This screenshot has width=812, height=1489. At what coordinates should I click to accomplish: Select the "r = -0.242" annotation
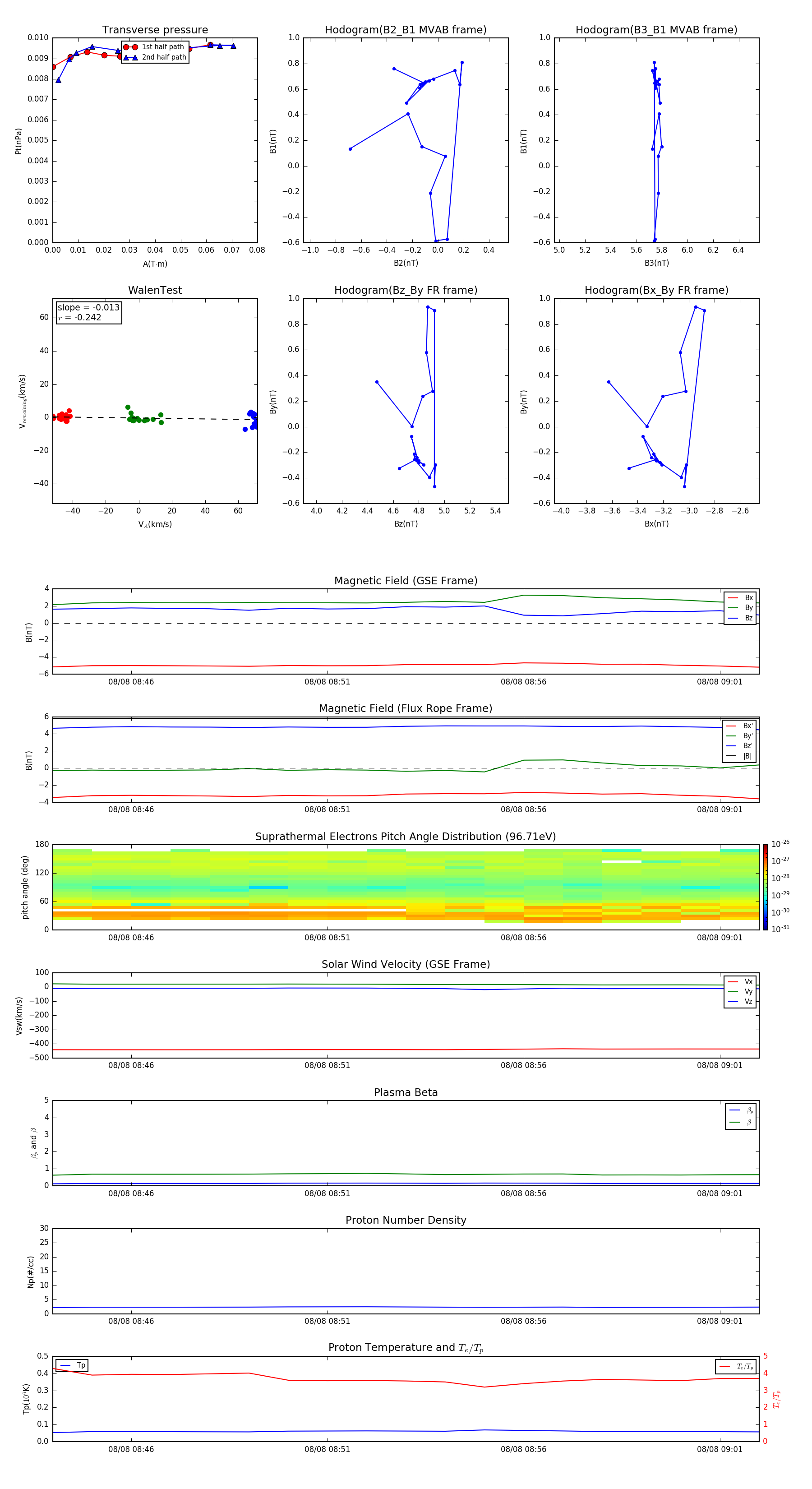[80, 317]
